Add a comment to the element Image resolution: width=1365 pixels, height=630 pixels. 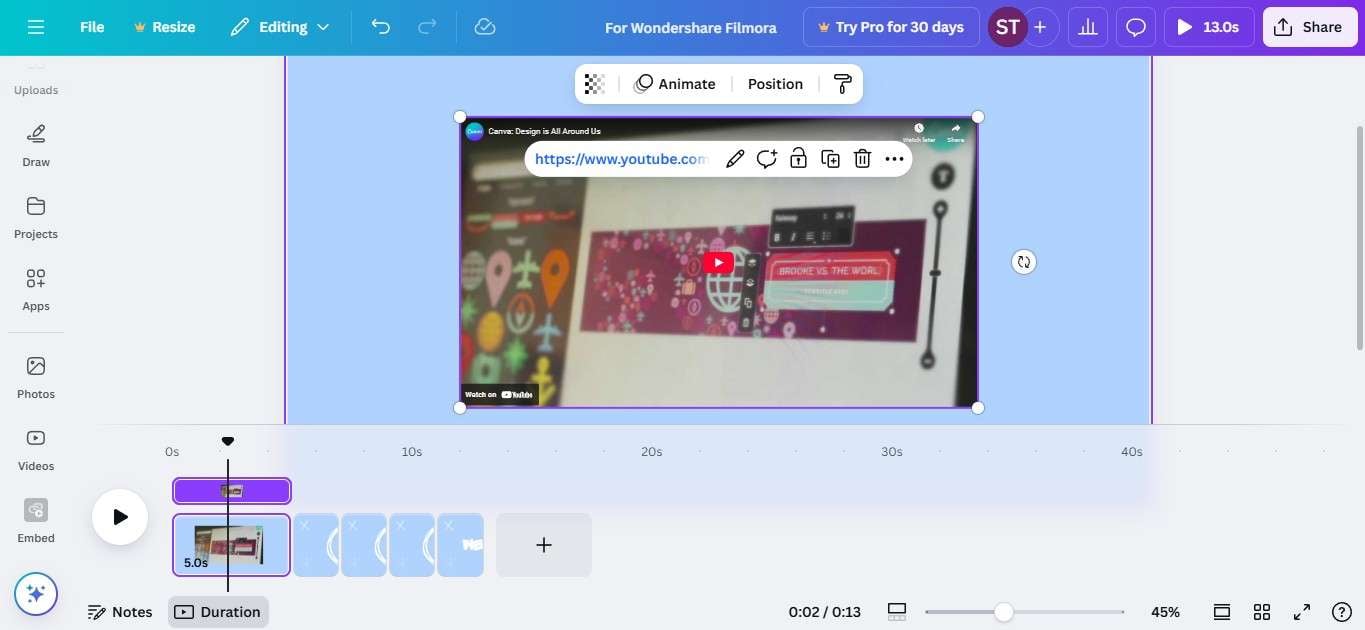click(767, 159)
